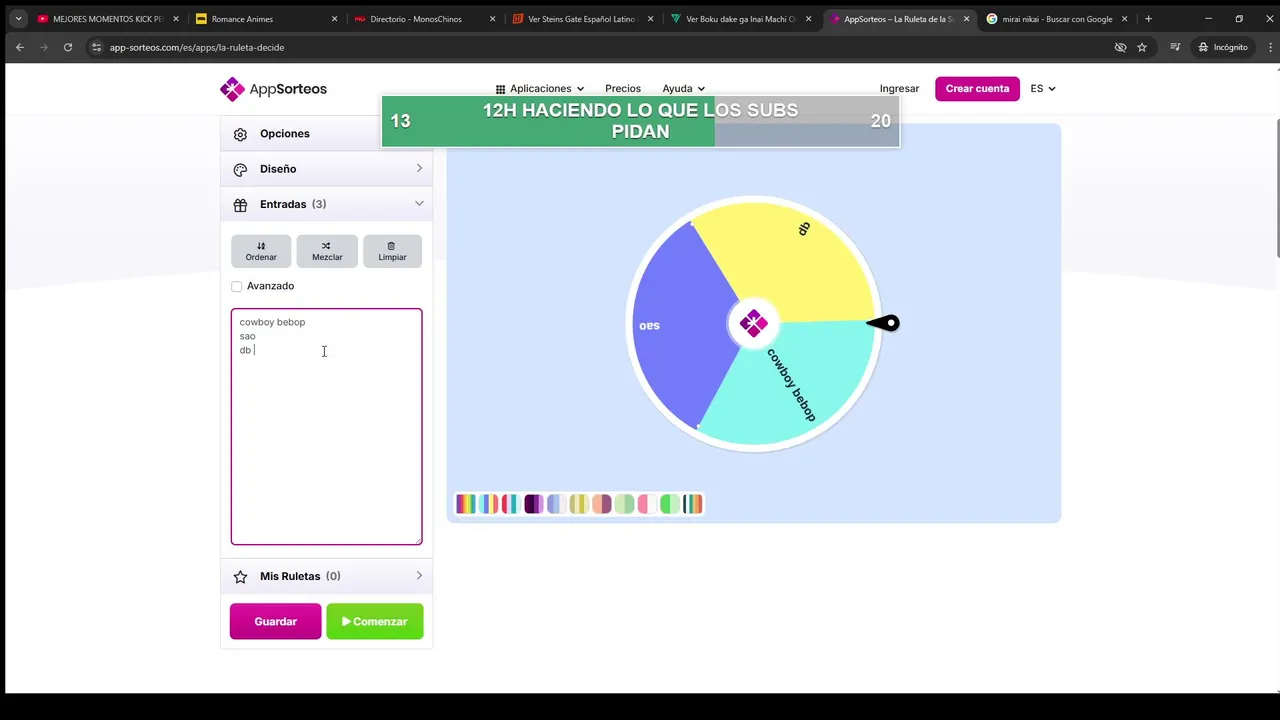The image size is (1280, 720).
Task: Collapse the Entradas section
Action: click(x=326, y=204)
